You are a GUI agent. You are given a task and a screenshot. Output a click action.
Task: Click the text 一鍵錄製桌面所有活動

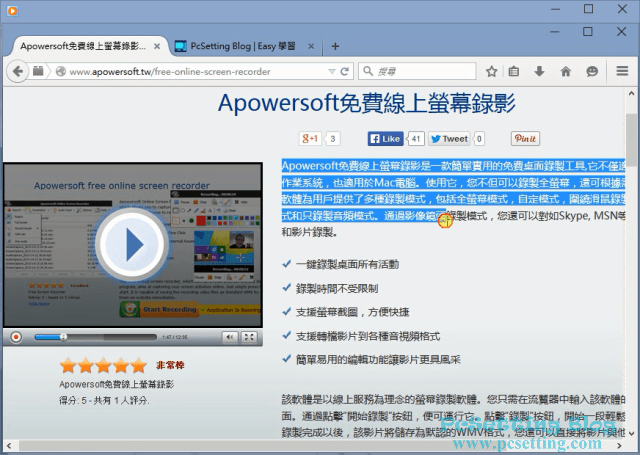click(x=347, y=264)
